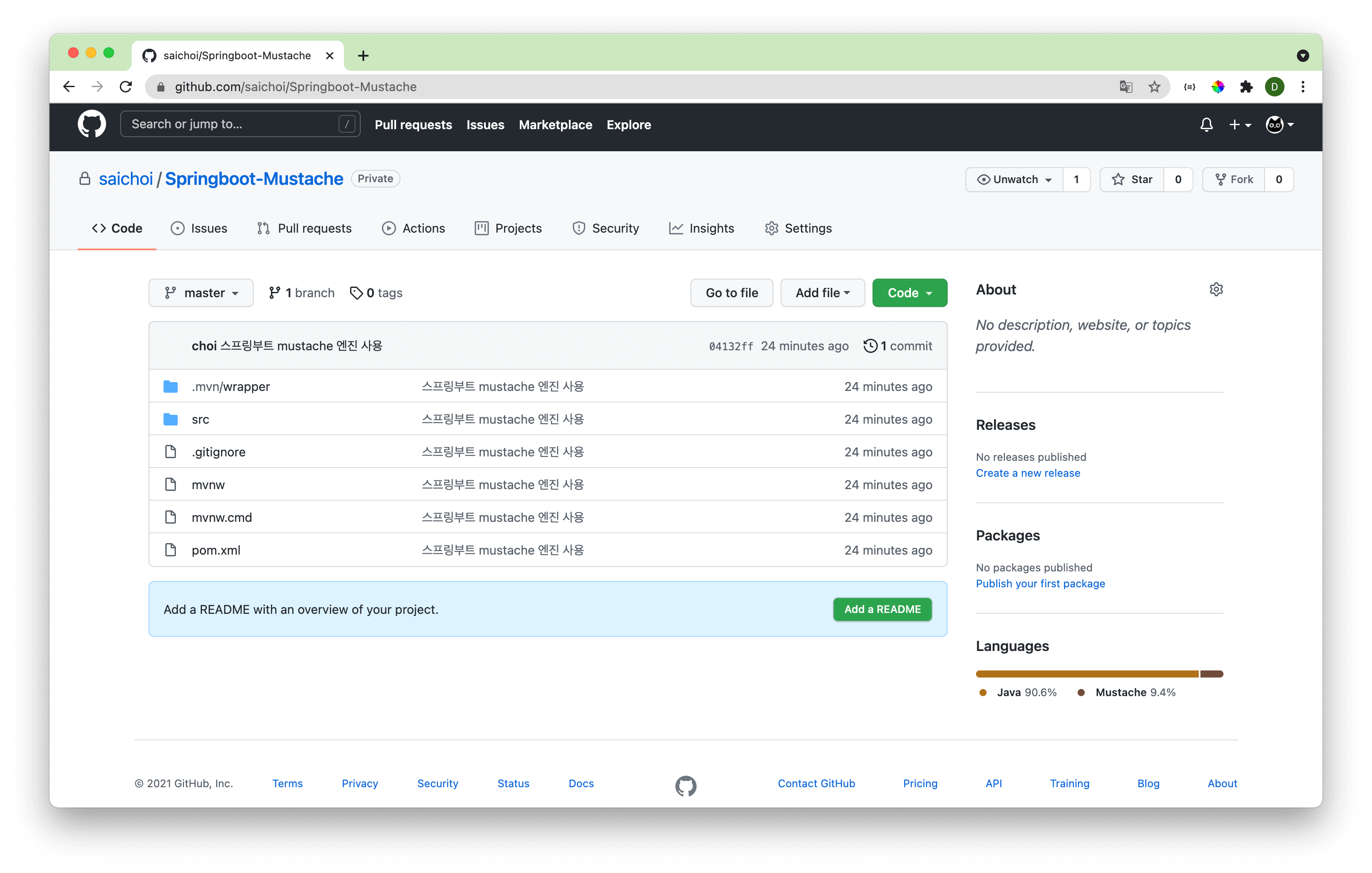Focus the Search or jump to field
The height and width of the screenshot is (873, 1372).
[240, 124]
